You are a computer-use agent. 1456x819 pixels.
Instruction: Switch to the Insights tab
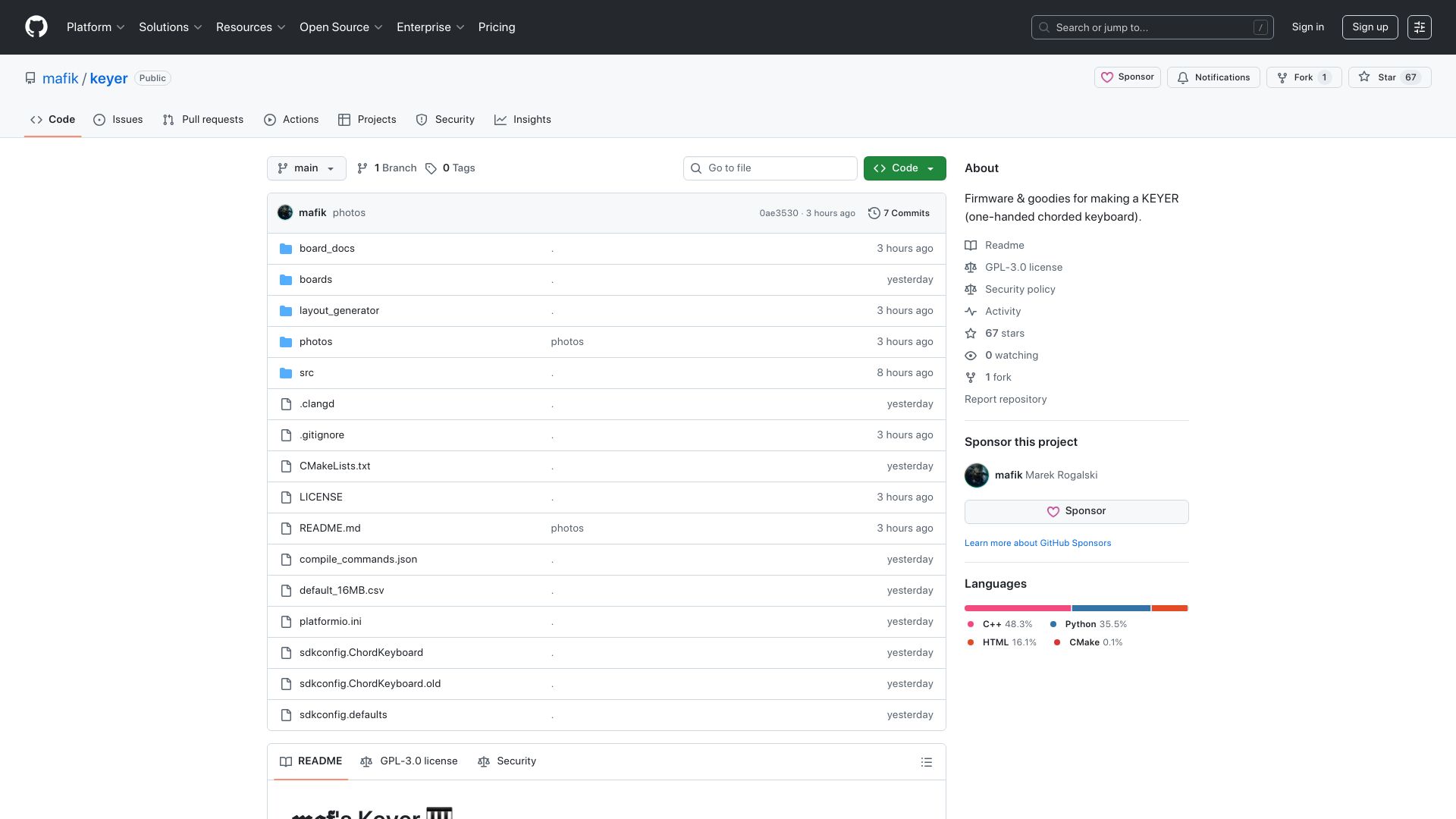point(522,120)
